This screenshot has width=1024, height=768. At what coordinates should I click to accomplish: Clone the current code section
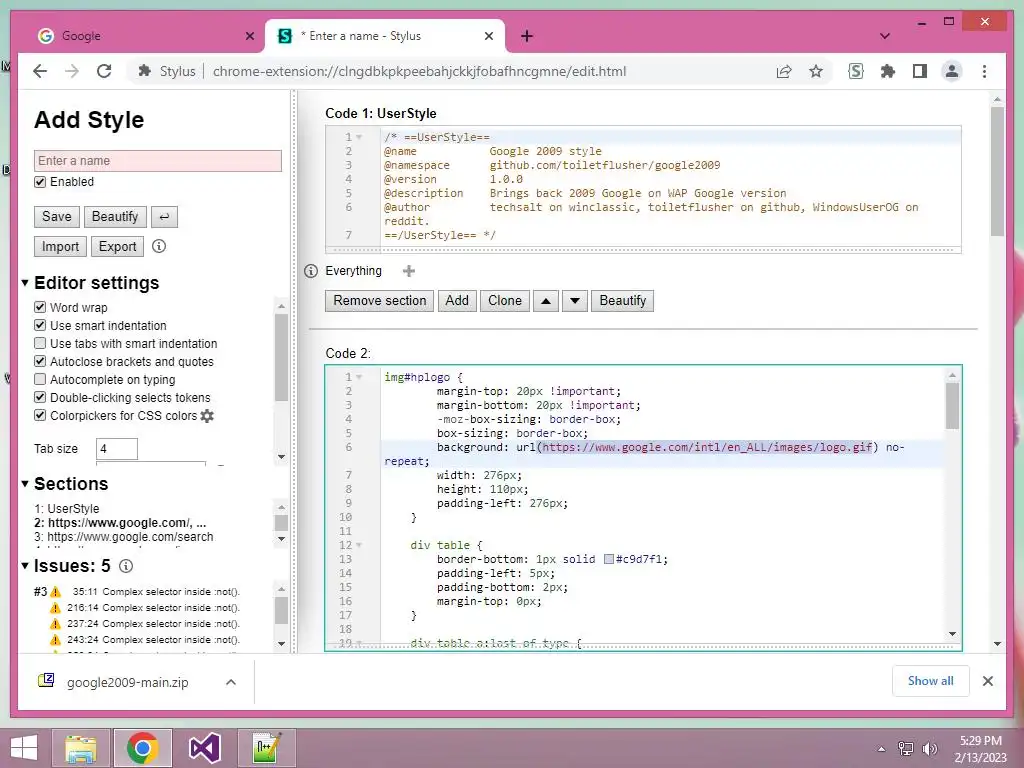[x=505, y=301]
